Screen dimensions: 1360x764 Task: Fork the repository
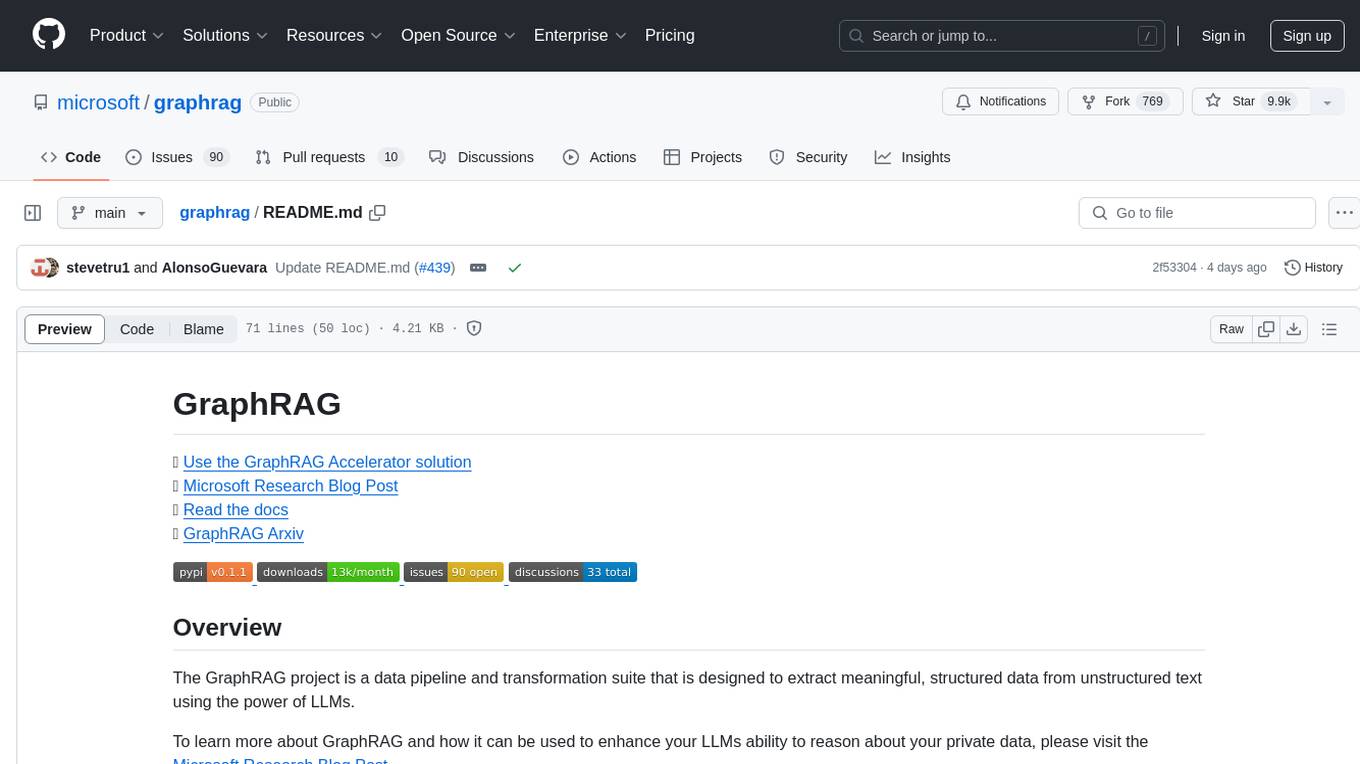[x=1125, y=102]
